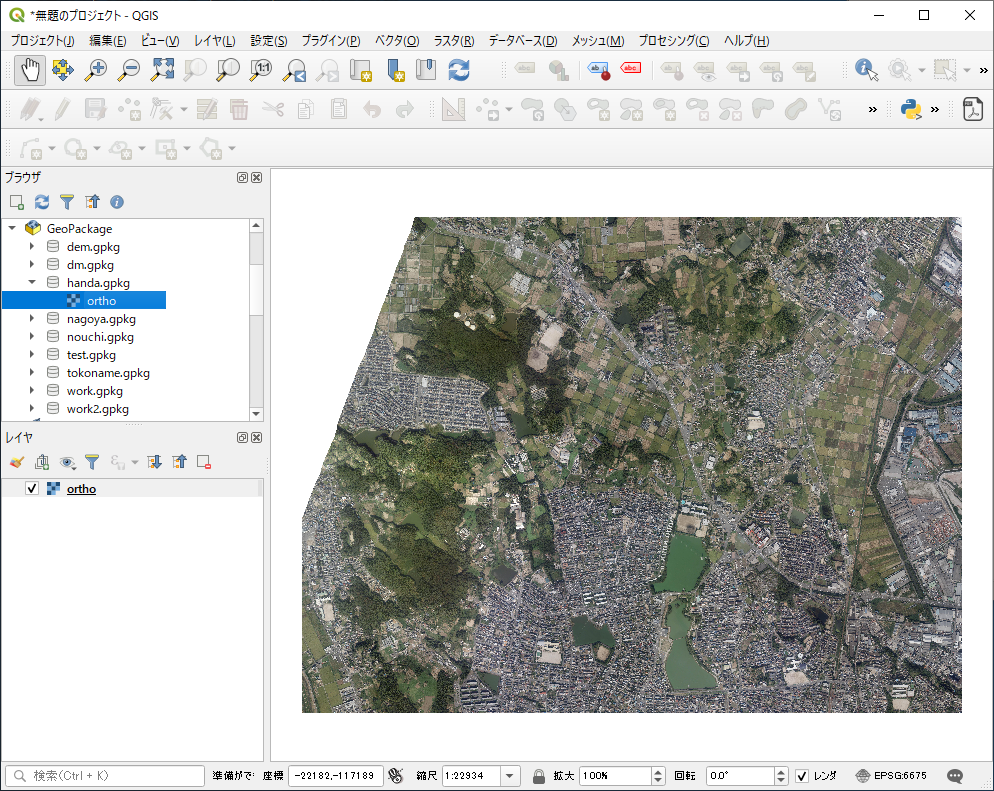
Task: Open the プラグイン(P) menu
Action: click(330, 41)
